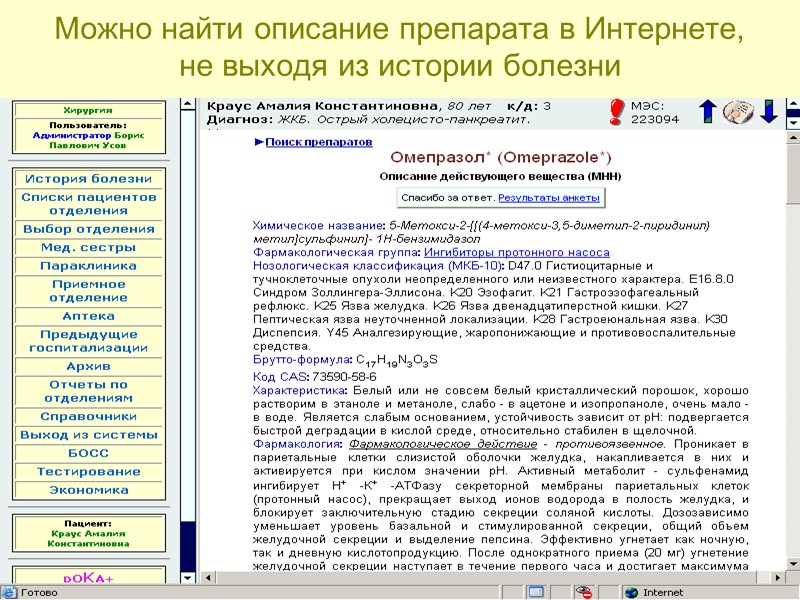
Task: Click the Диагноз line in header
Action: [x=368, y=119]
